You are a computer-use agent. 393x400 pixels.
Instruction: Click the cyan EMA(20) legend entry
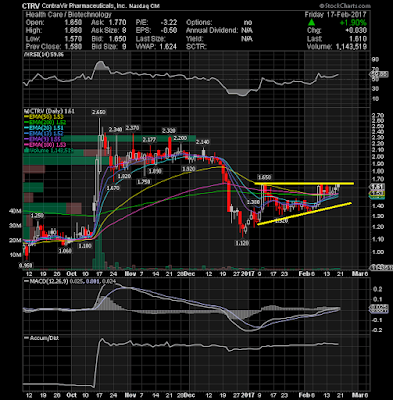[43, 128]
